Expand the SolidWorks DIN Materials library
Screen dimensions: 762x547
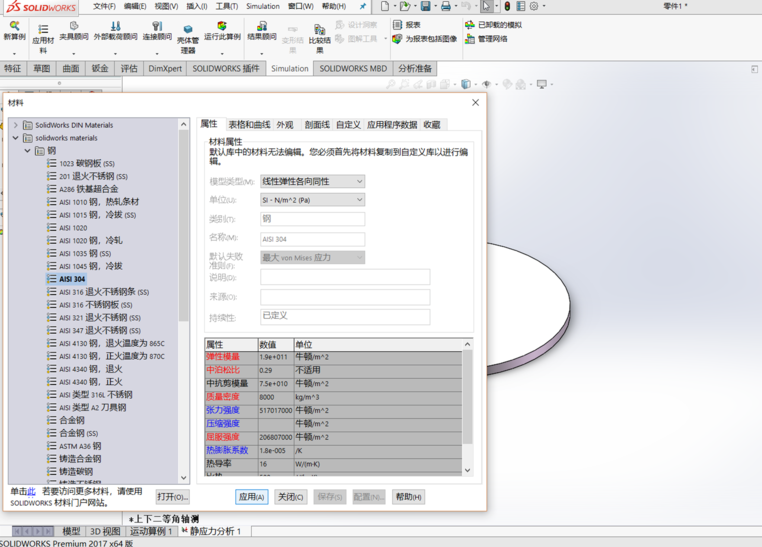tap(16, 125)
